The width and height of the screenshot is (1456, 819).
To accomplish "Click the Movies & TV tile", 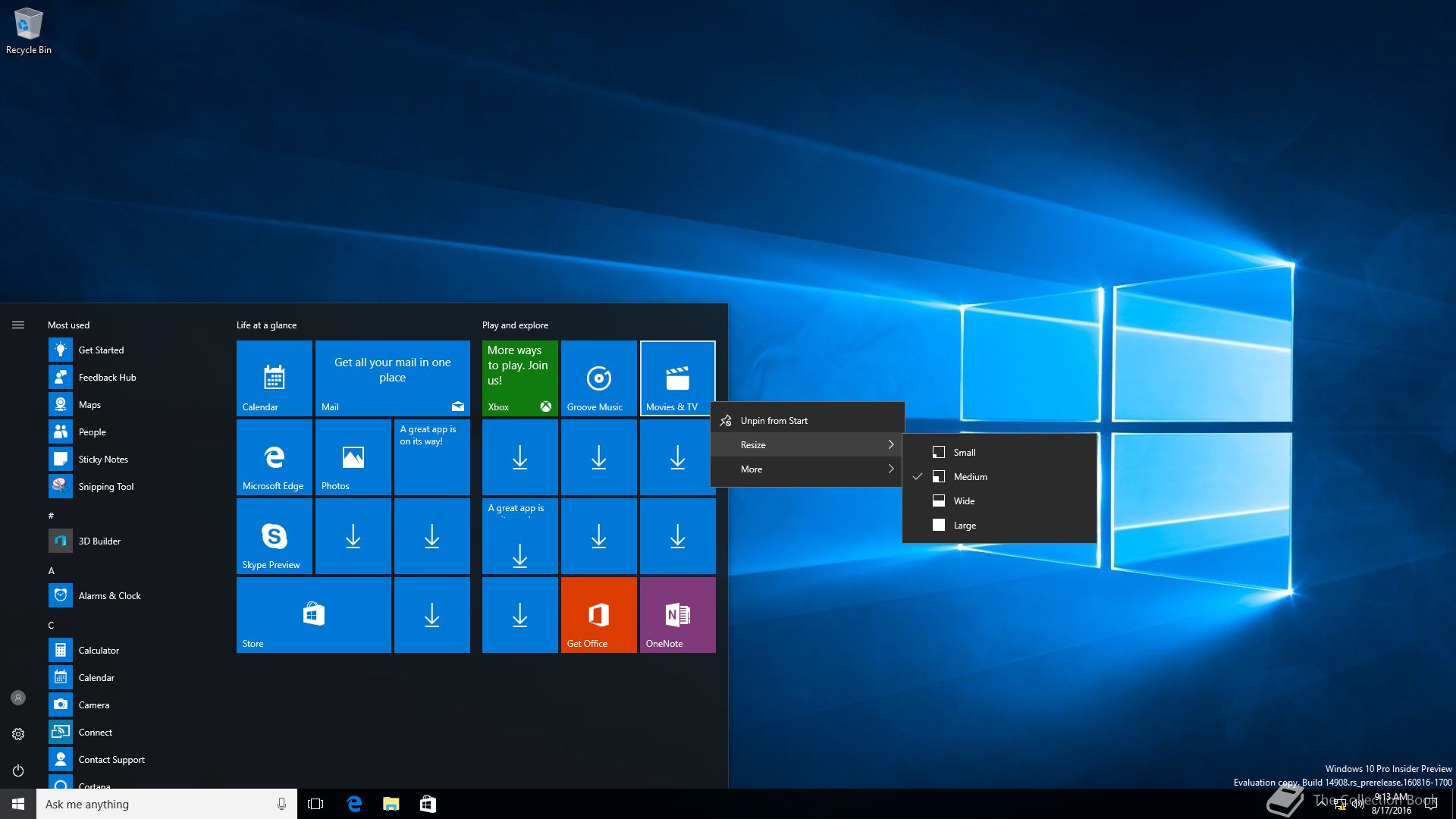I will [678, 378].
